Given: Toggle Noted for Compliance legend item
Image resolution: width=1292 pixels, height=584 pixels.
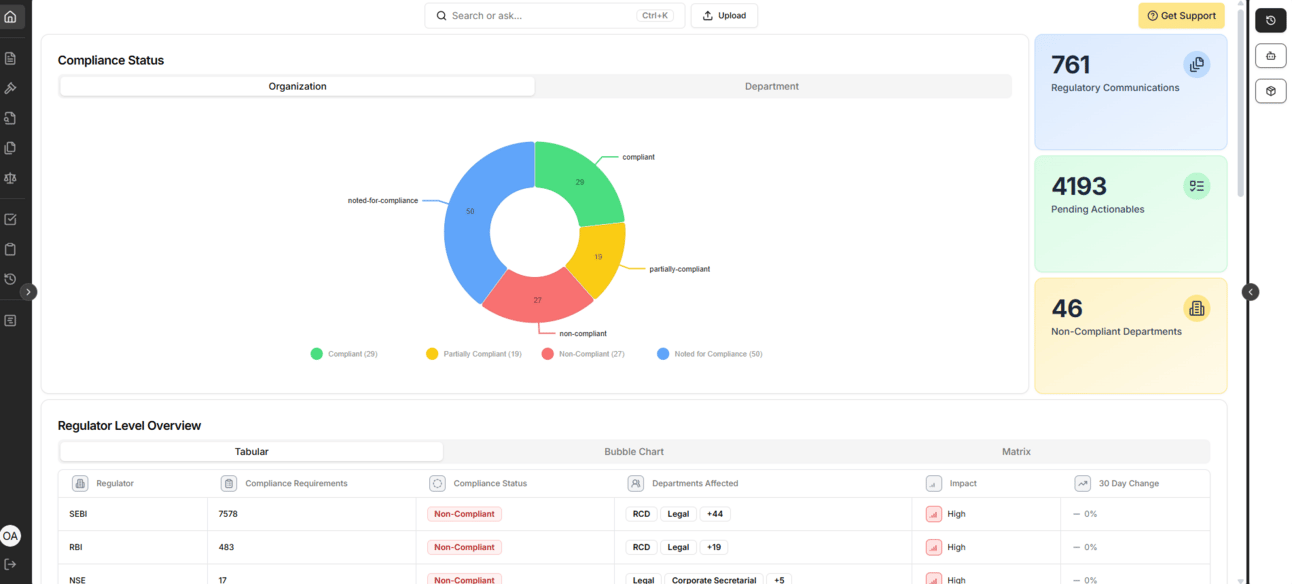Looking at the screenshot, I should point(710,354).
